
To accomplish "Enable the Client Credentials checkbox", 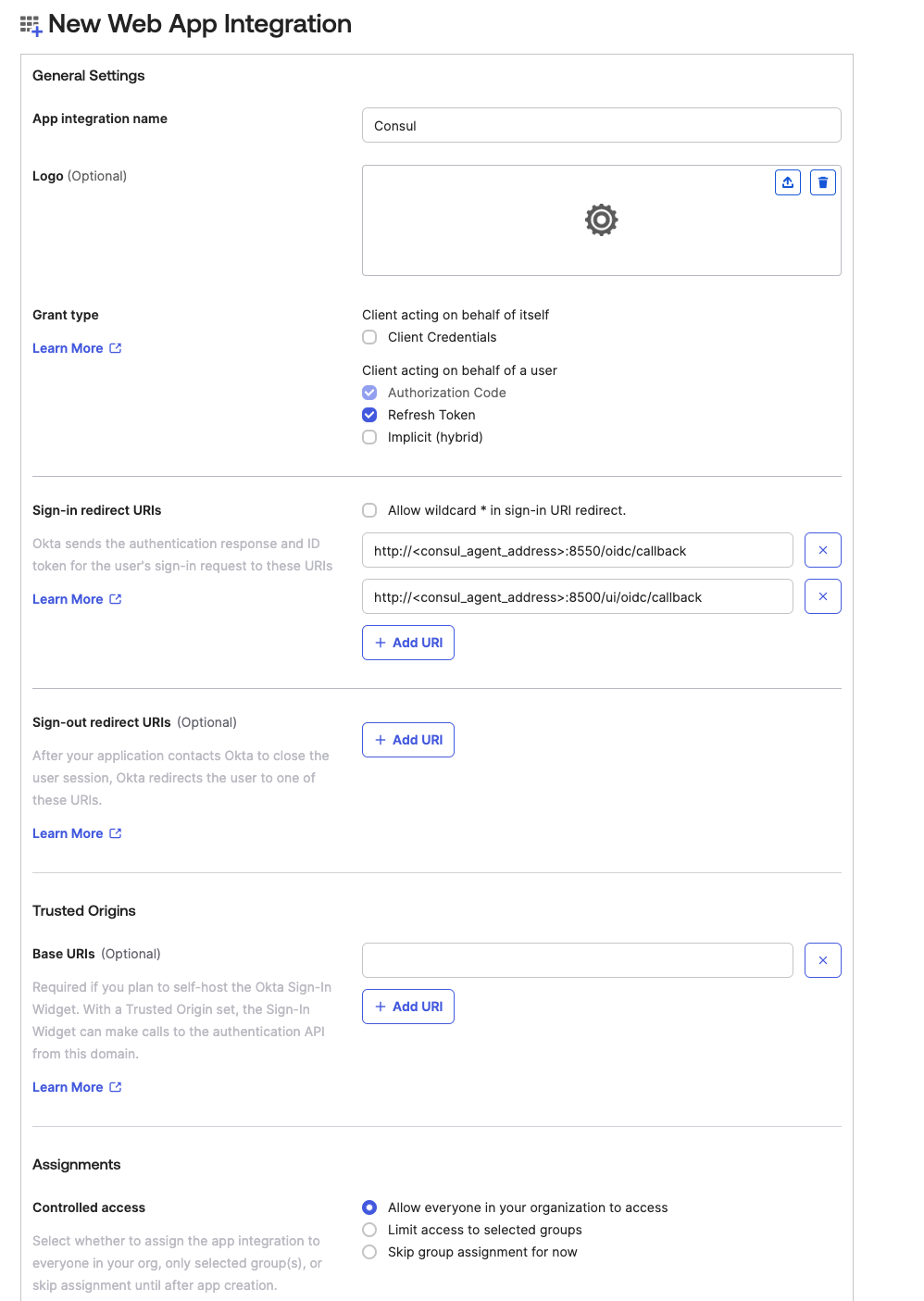I will [x=369, y=337].
